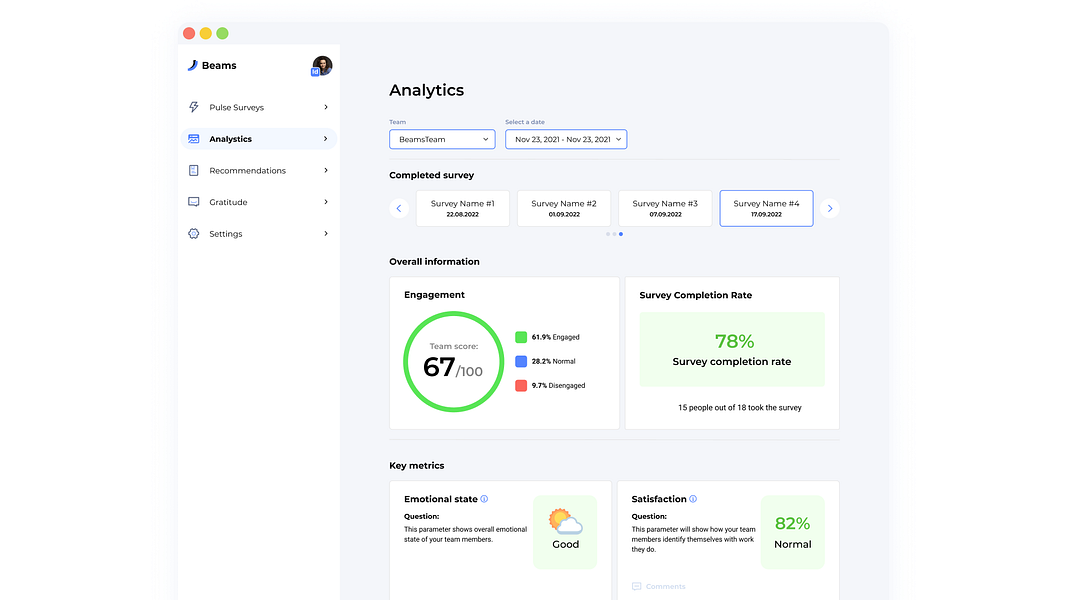Open the user profile avatar
The image size is (1067, 600).
322,66
